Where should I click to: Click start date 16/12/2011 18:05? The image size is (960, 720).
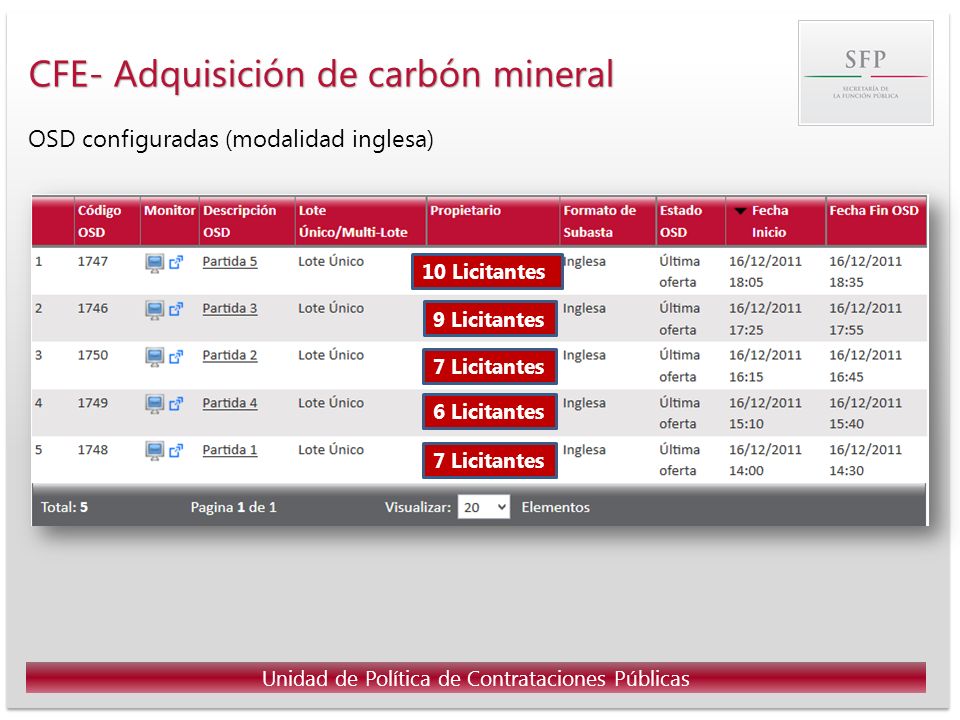coord(765,272)
